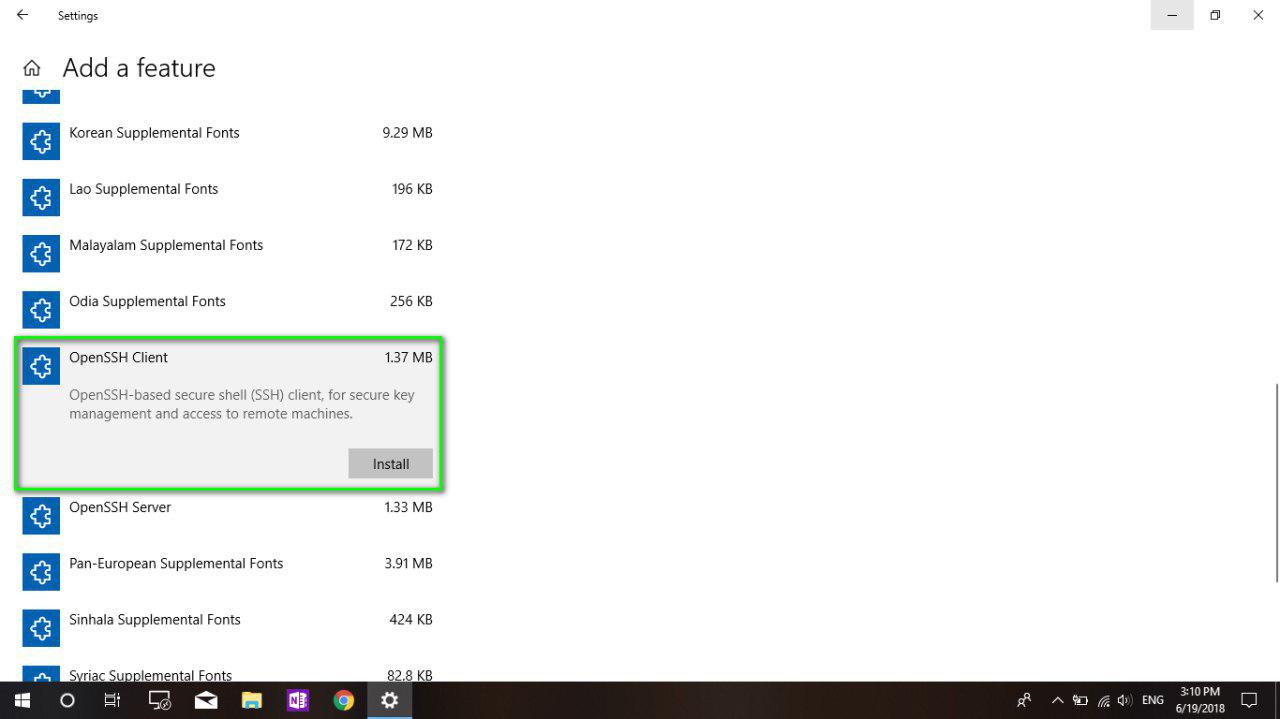The image size is (1280, 719).
Task: Click the 424 KB size value
Action: [411, 619]
